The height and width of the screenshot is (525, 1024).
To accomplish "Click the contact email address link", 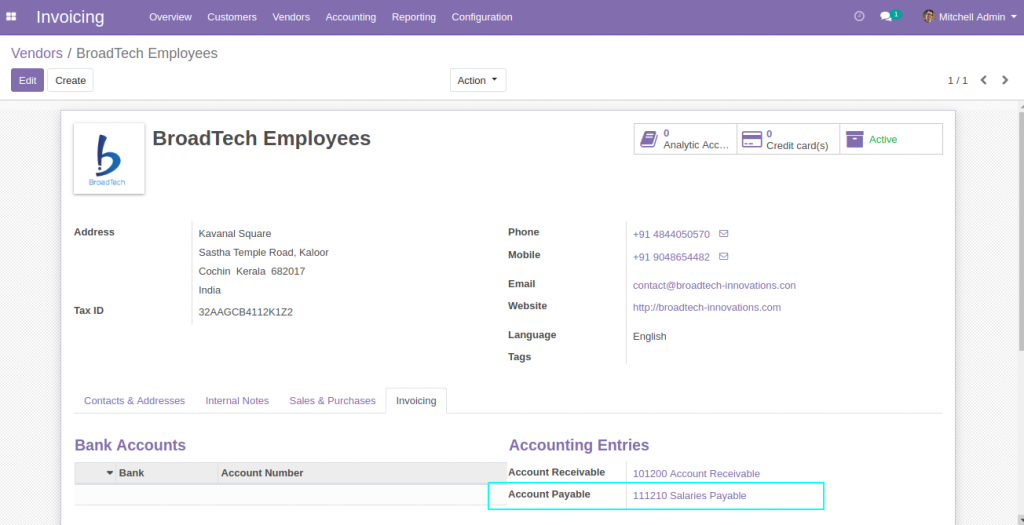I will click(x=714, y=285).
